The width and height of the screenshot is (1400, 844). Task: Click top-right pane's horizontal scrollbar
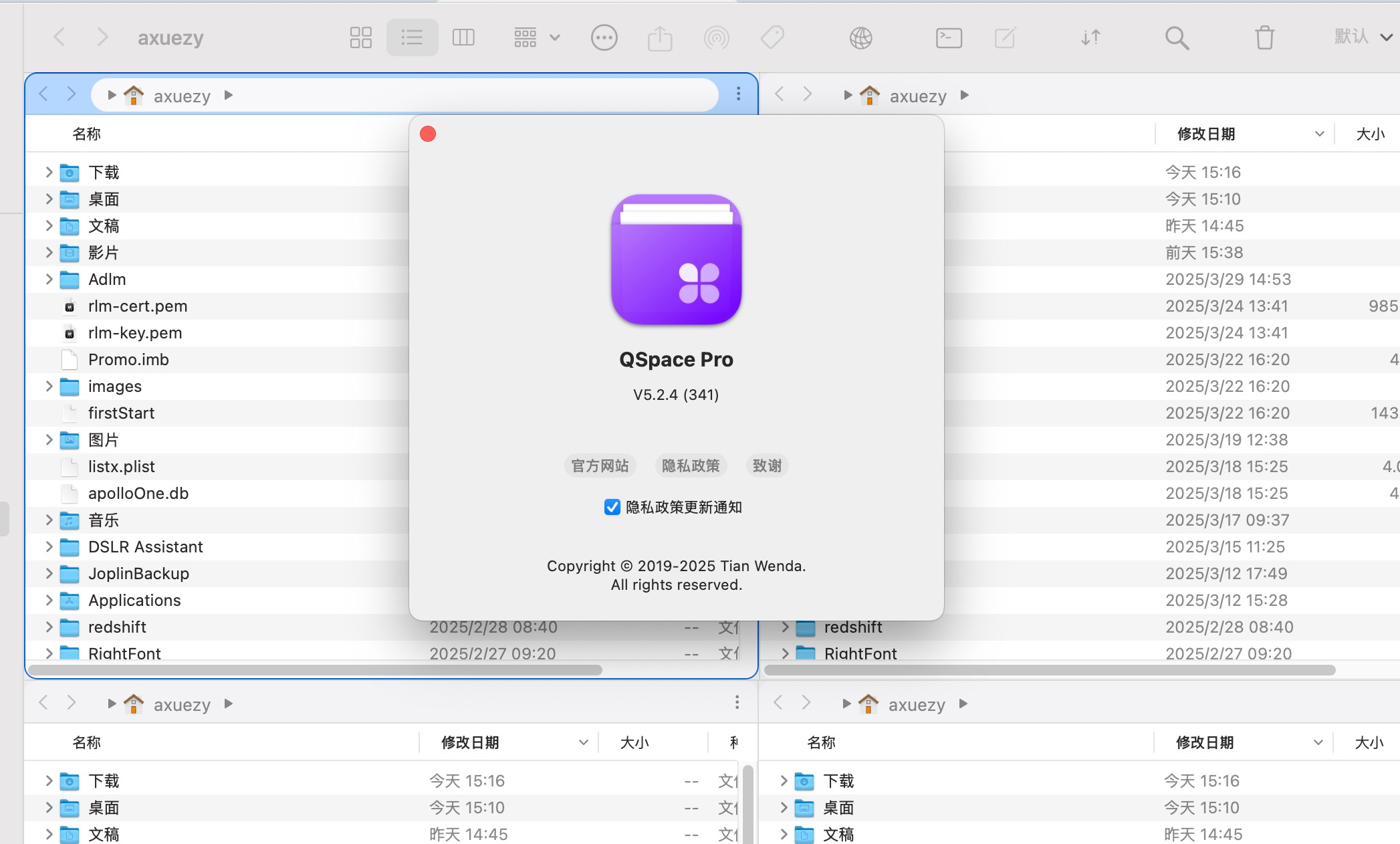point(1050,669)
